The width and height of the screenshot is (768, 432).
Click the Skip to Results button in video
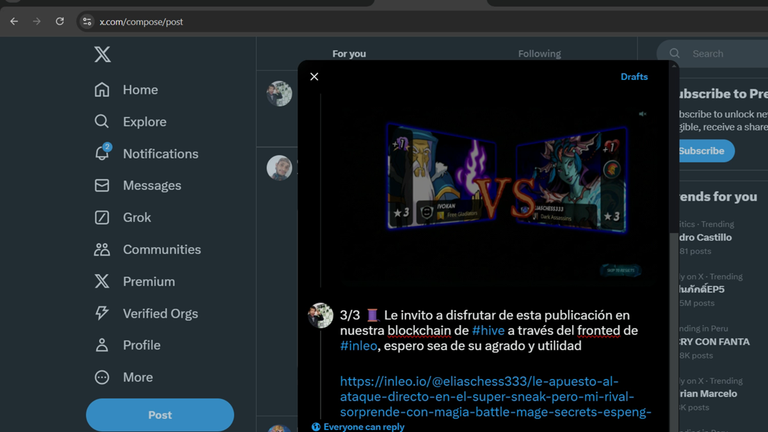(621, 270)
